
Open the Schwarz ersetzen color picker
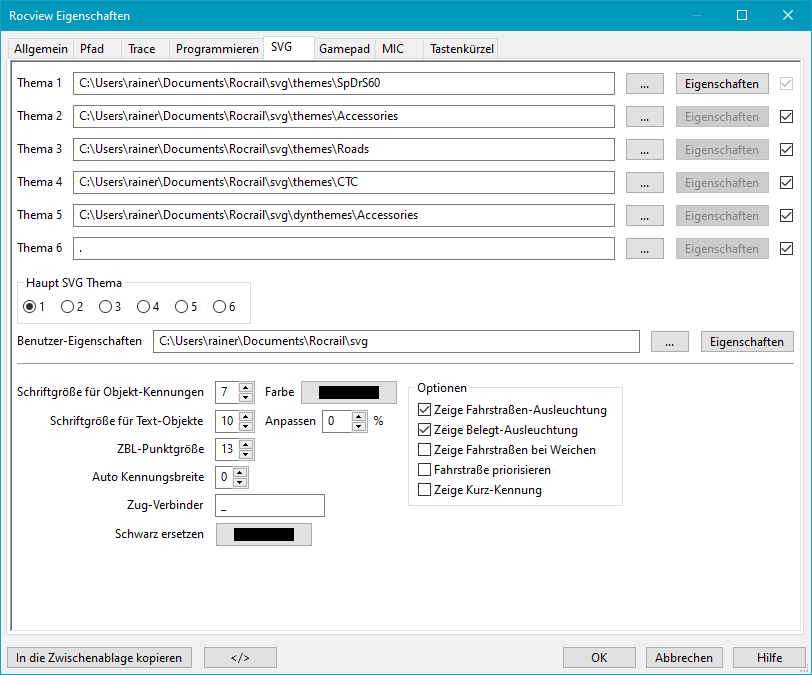point(263,535)
